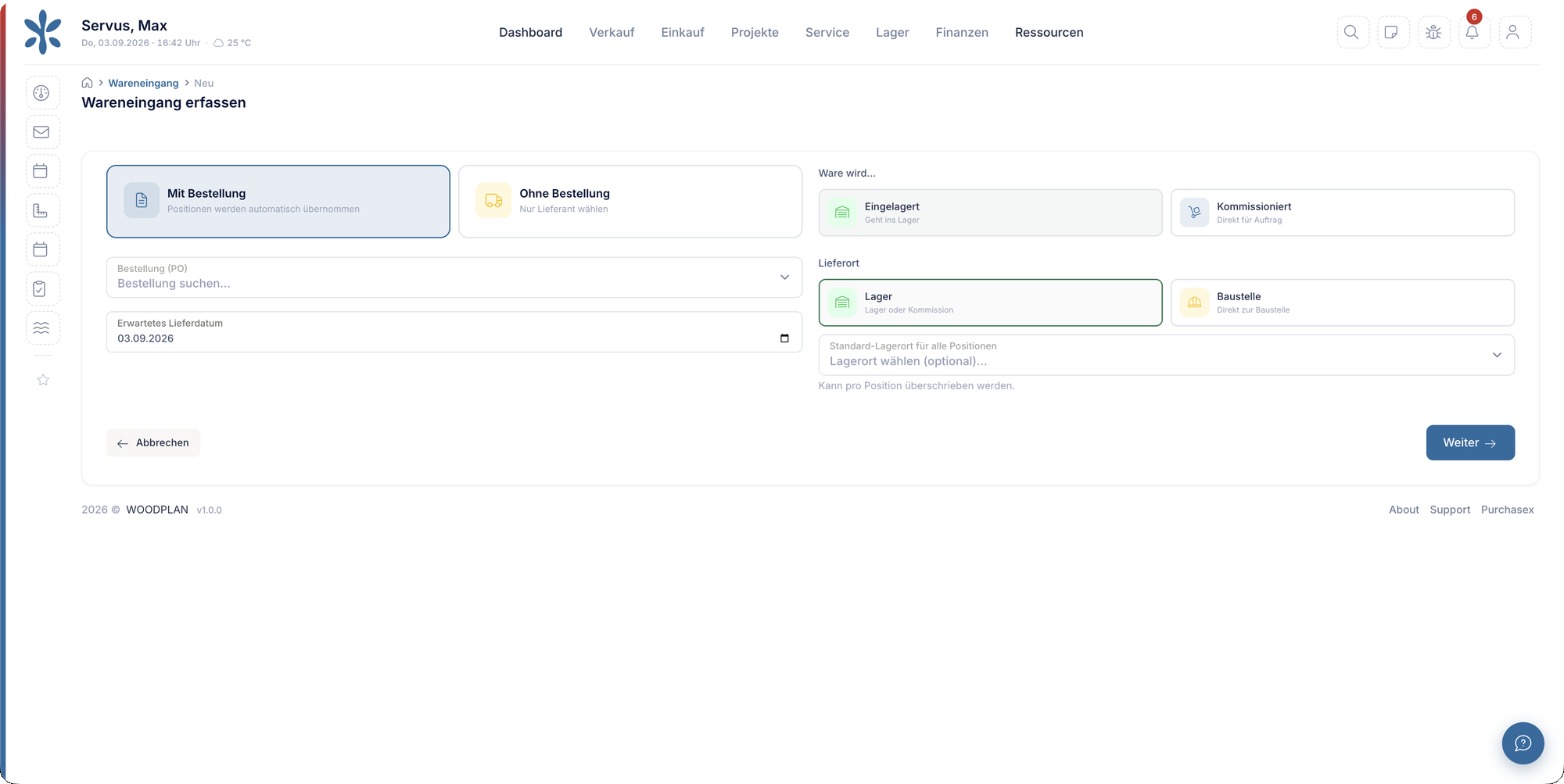Open the Finanzen menu
The image size is (1564, 784).
click(x=962, y=32)
